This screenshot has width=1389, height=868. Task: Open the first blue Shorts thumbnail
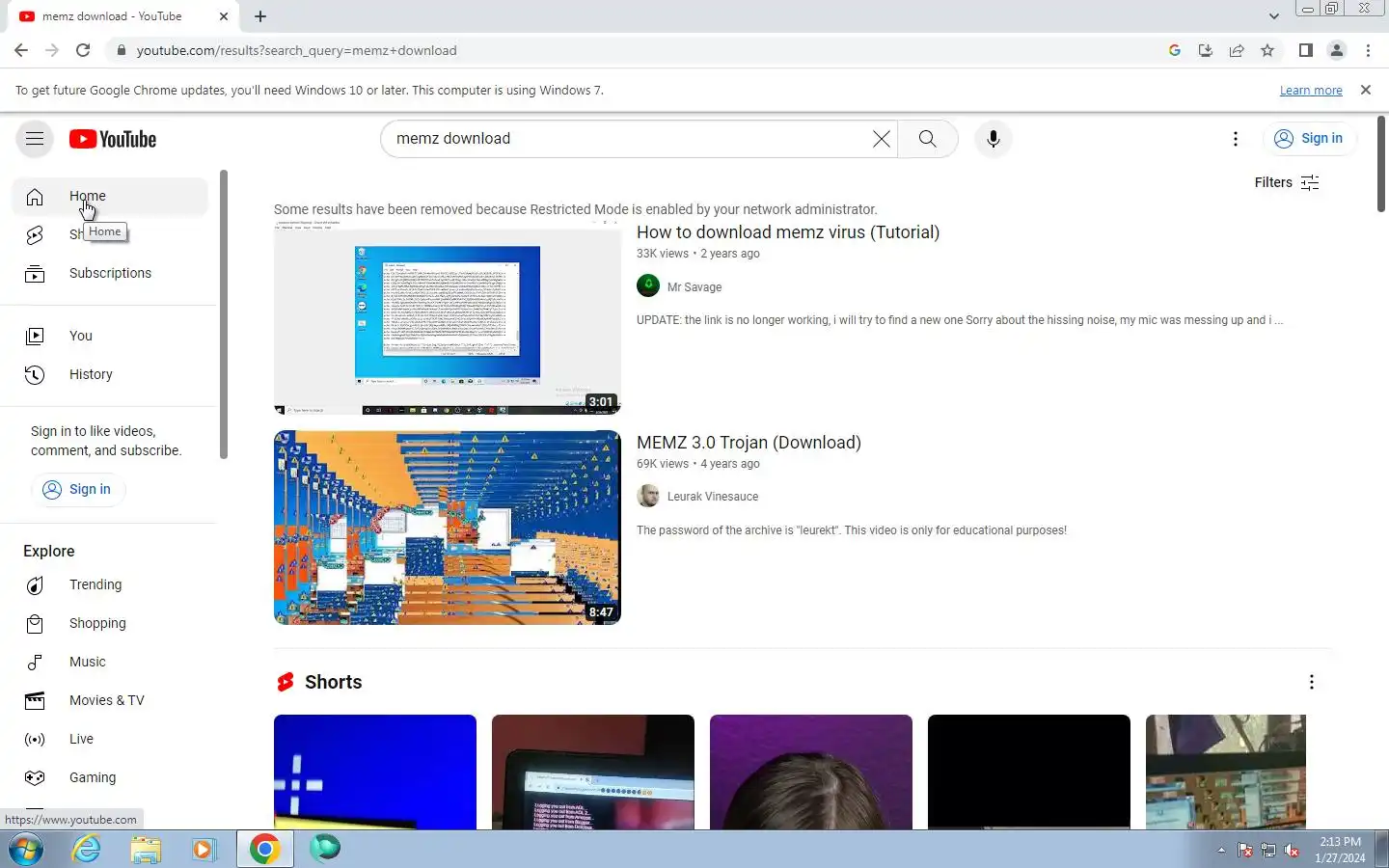(x=375, y=772)
